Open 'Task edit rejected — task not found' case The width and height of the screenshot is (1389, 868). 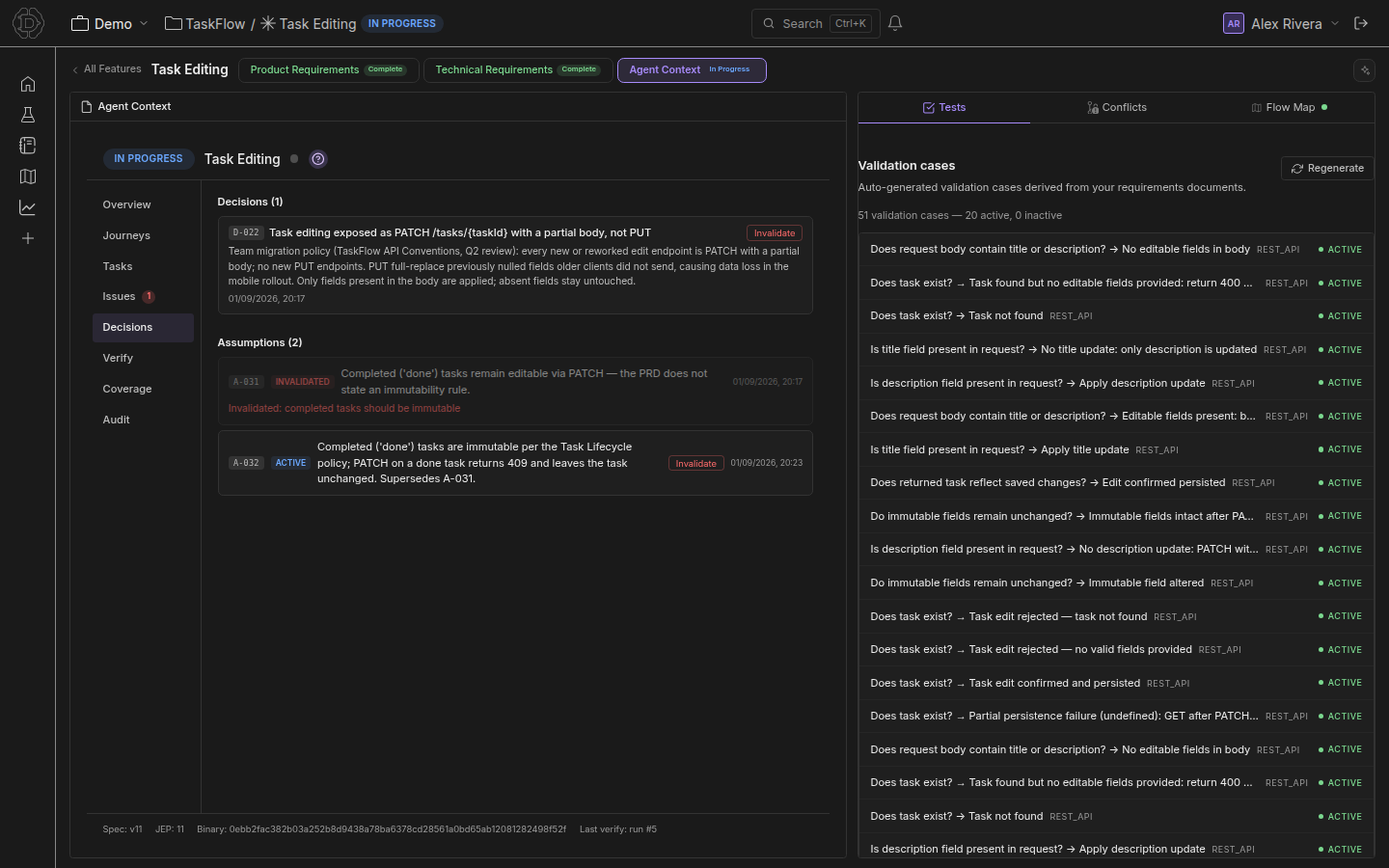[1116, 616]
